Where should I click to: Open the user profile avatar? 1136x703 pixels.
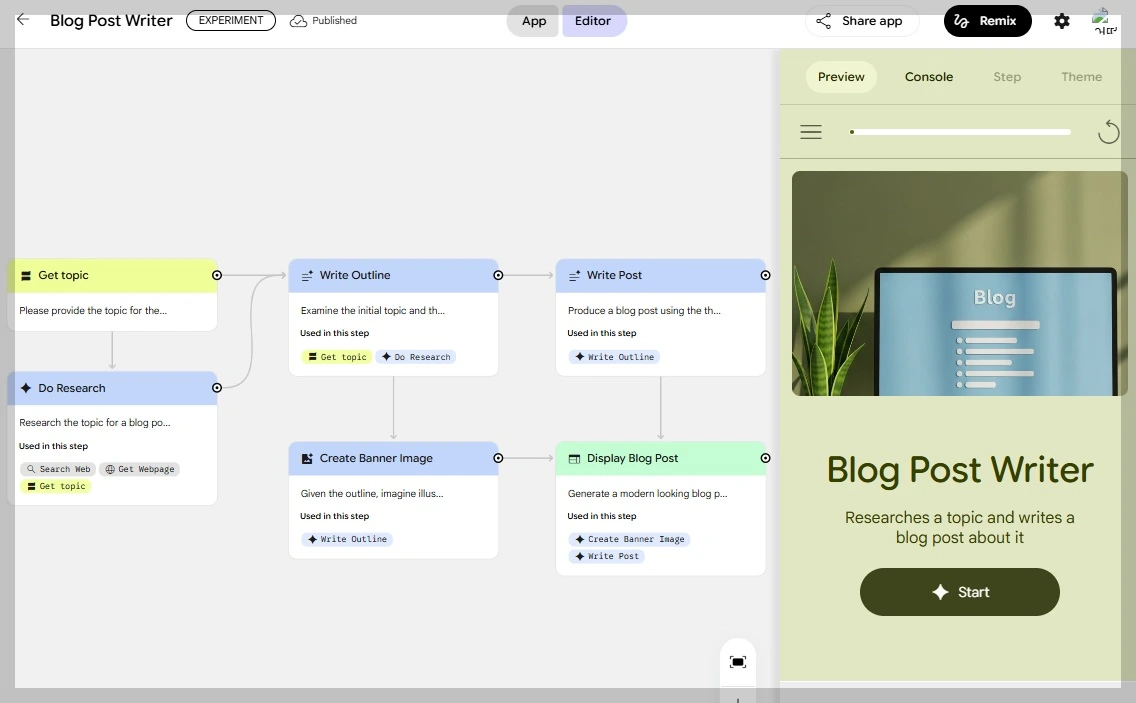1105,20
